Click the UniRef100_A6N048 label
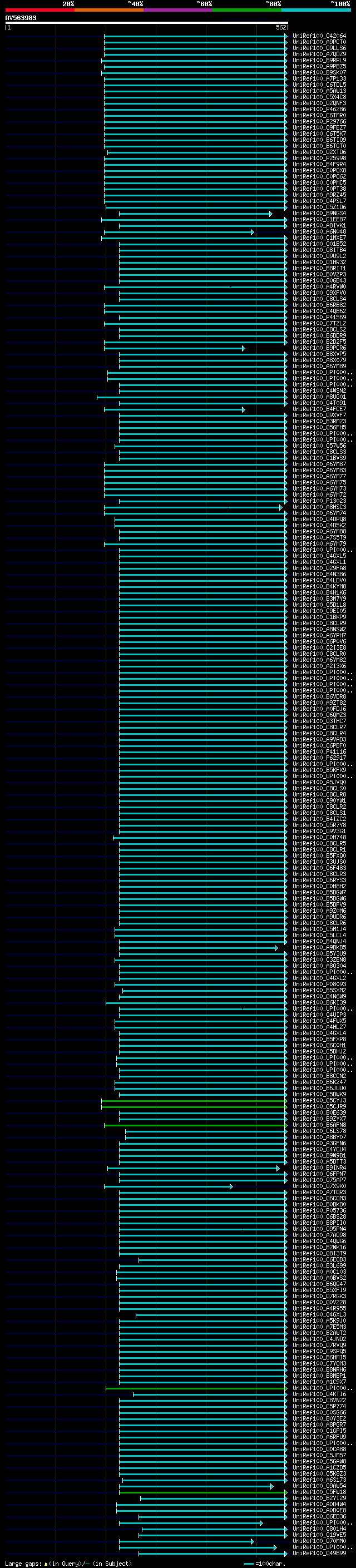 pyautogui.click(x=319, y=232)
